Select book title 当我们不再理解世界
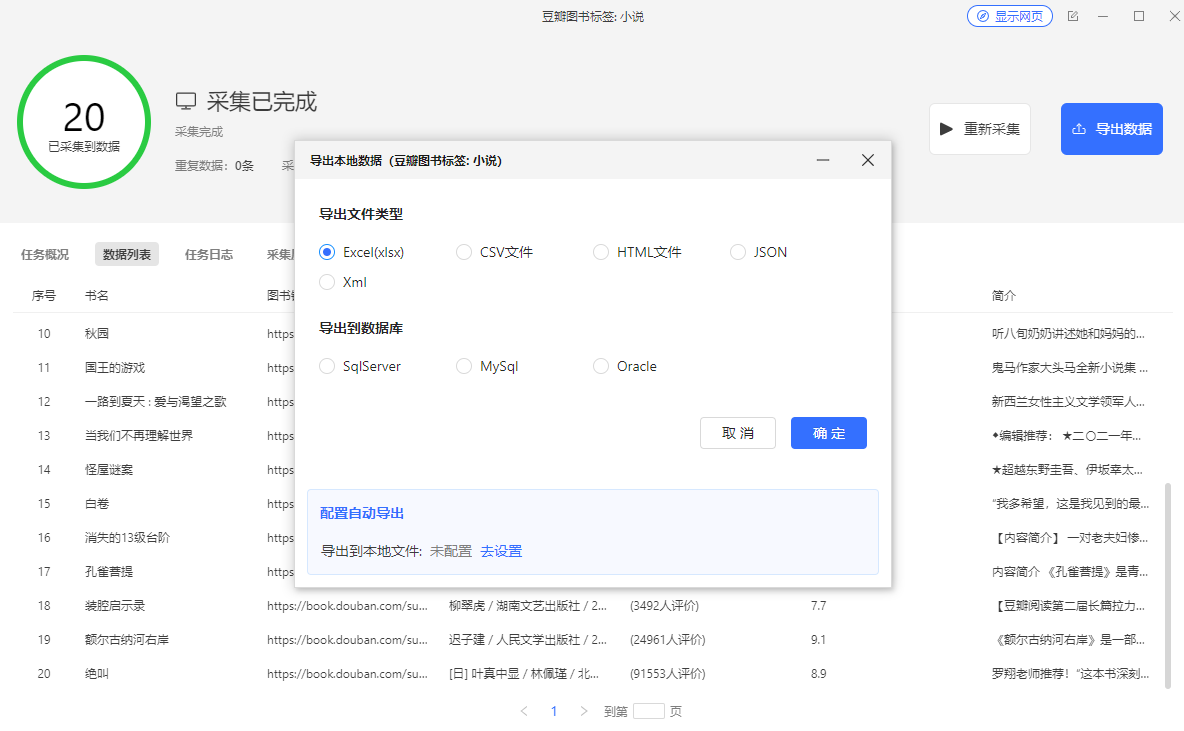The width and height of the screenshot is (1184, 731). [x=139, y=436]
